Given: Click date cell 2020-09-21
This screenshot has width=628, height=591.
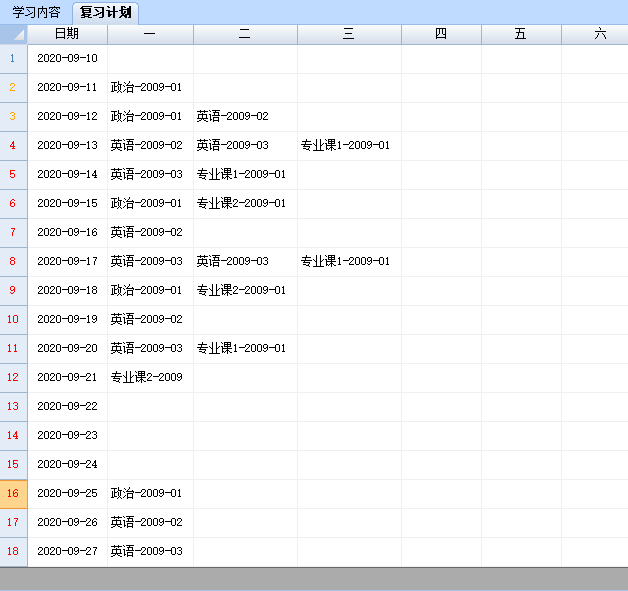Looking at the screenshot, I should coord(67,378).
